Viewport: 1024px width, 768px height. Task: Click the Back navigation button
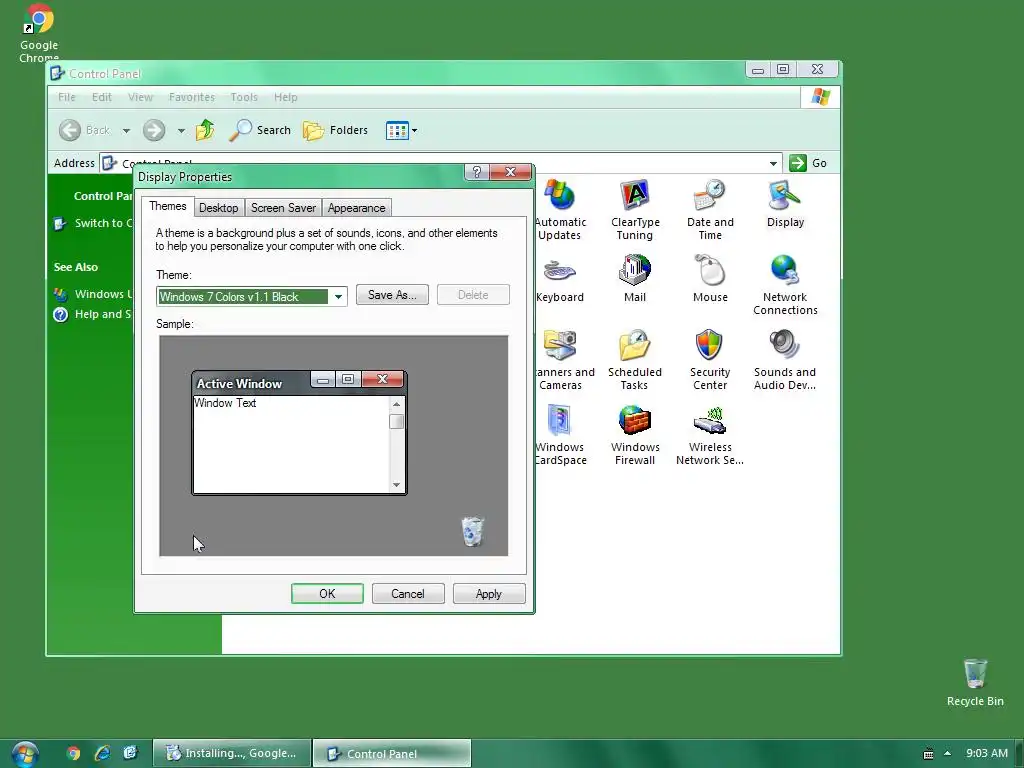pos(85,130)
